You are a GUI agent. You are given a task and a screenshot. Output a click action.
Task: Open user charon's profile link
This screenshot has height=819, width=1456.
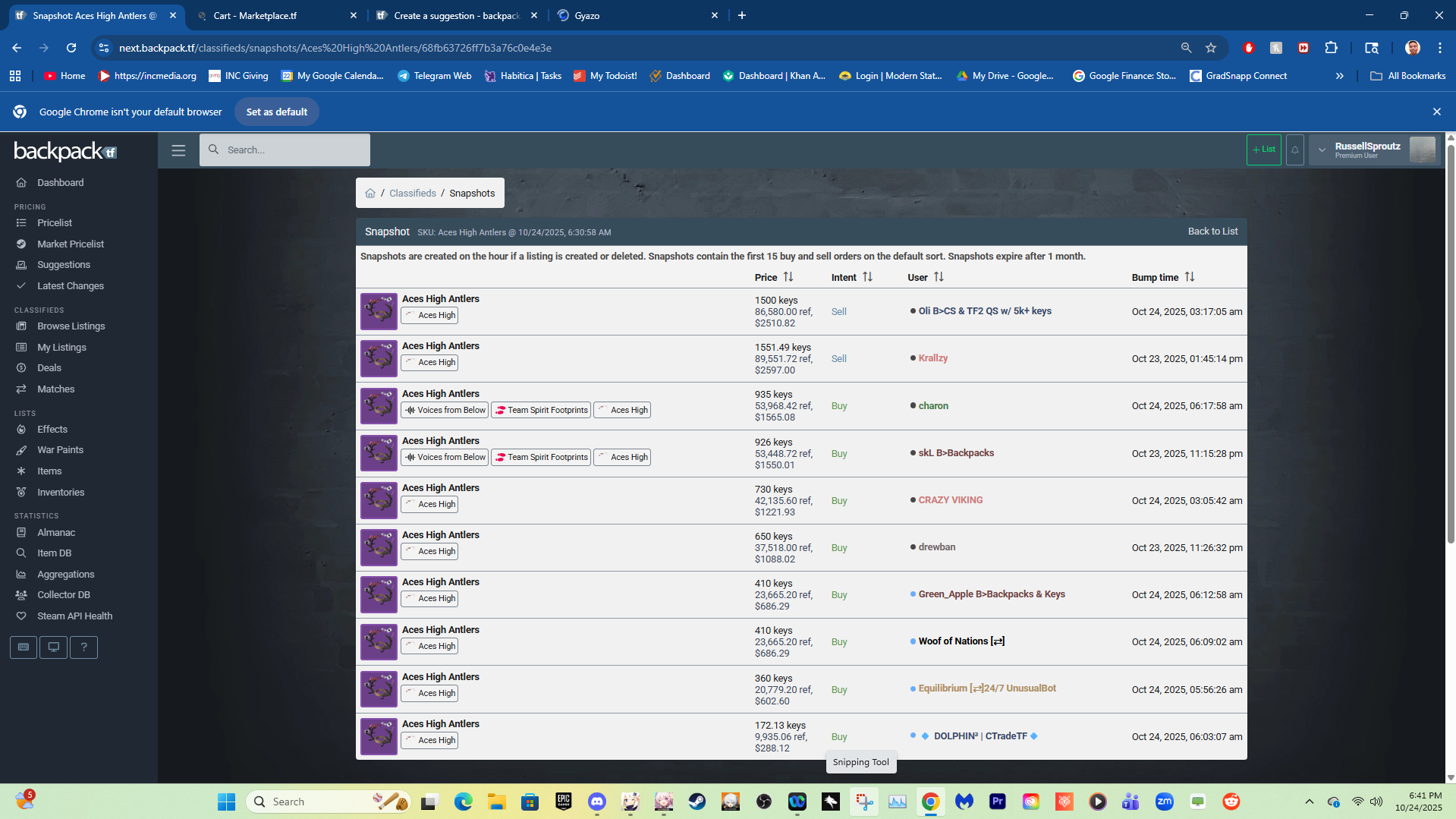click(933, 406)
